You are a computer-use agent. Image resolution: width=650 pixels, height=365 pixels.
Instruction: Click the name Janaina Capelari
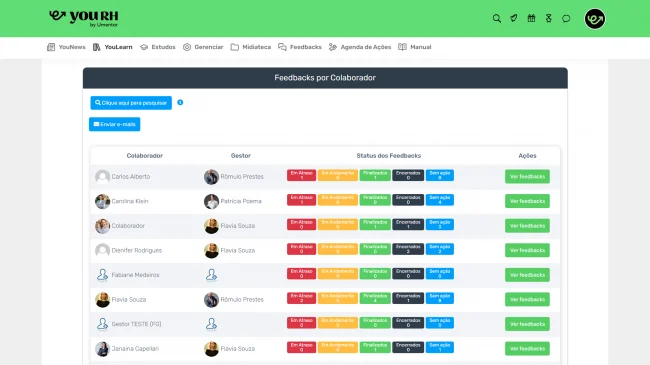click(x=135, y=349)
